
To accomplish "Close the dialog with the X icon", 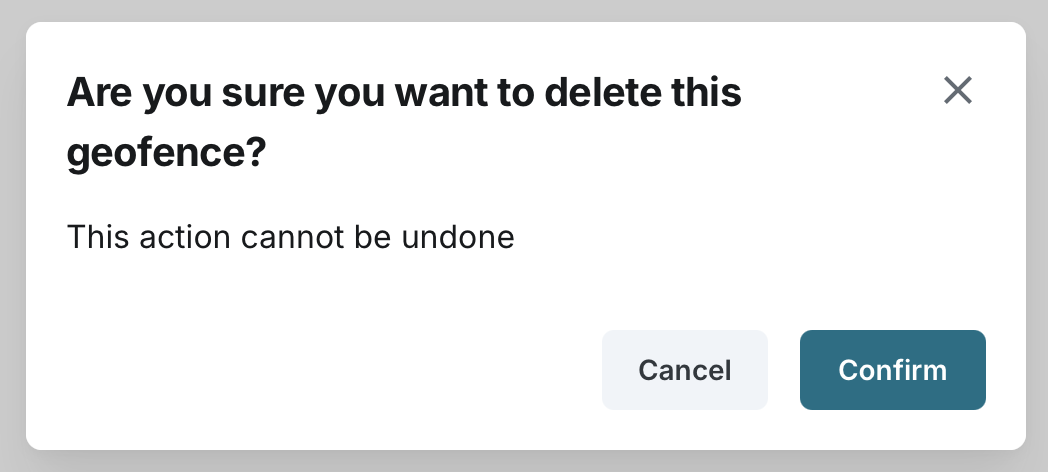I will coord(958,91).
